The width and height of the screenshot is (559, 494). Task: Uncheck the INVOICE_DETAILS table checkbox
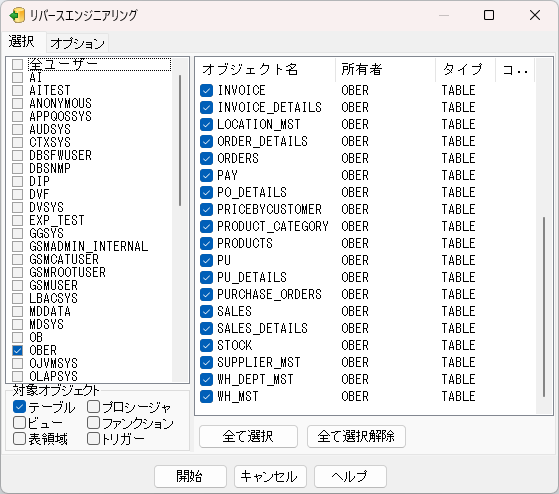click(x=206, y=108)
